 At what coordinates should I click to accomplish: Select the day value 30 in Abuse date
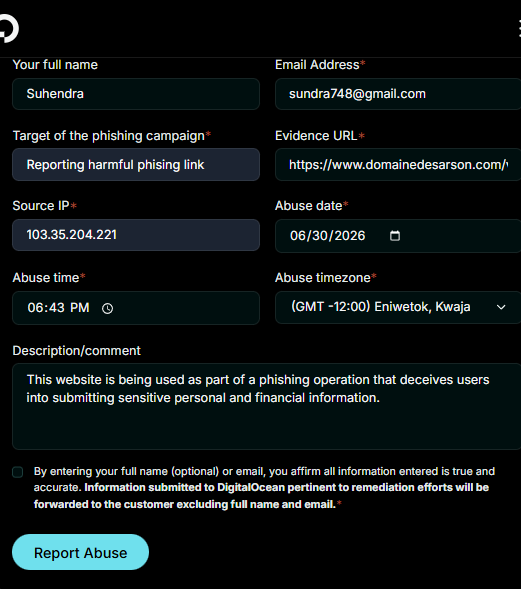320,236
